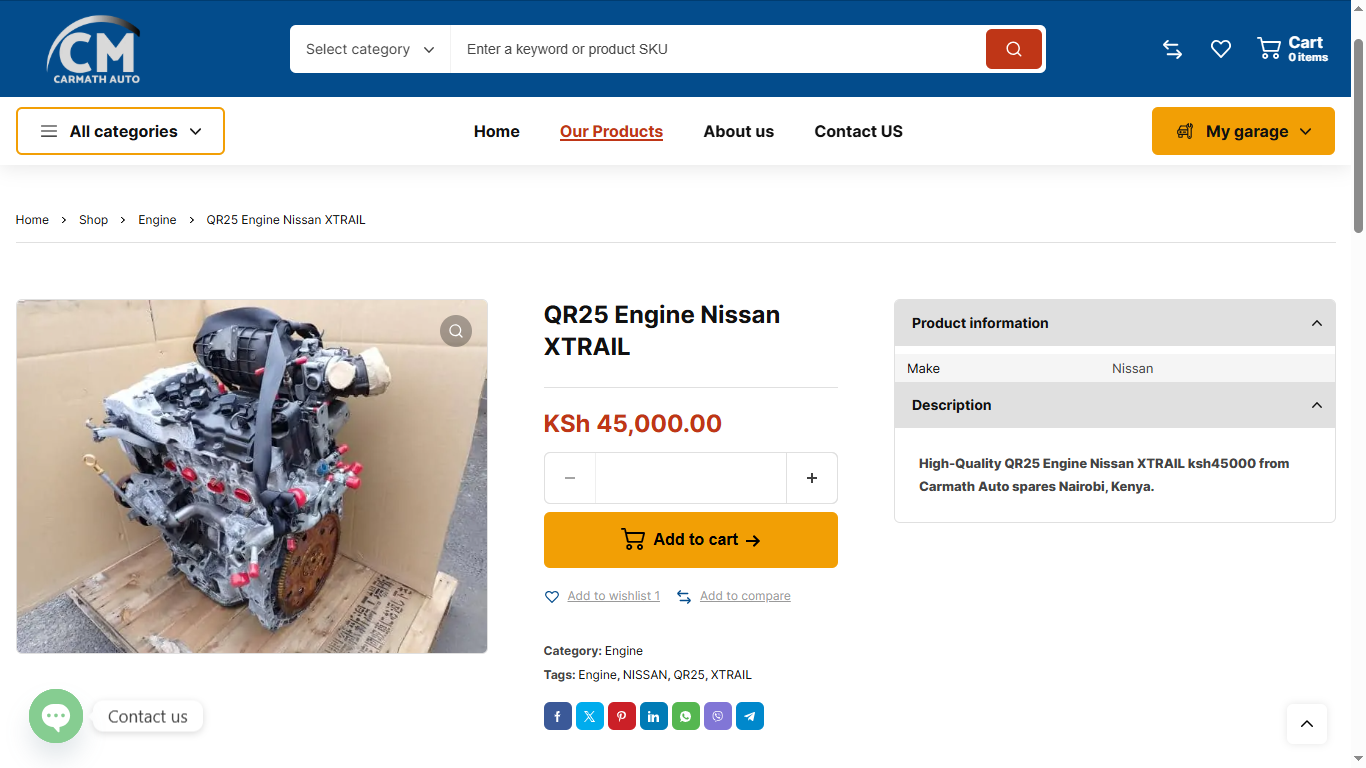The image size is (1366, 768).
Task: Share product on Facebook
Action: click(558, 716)
